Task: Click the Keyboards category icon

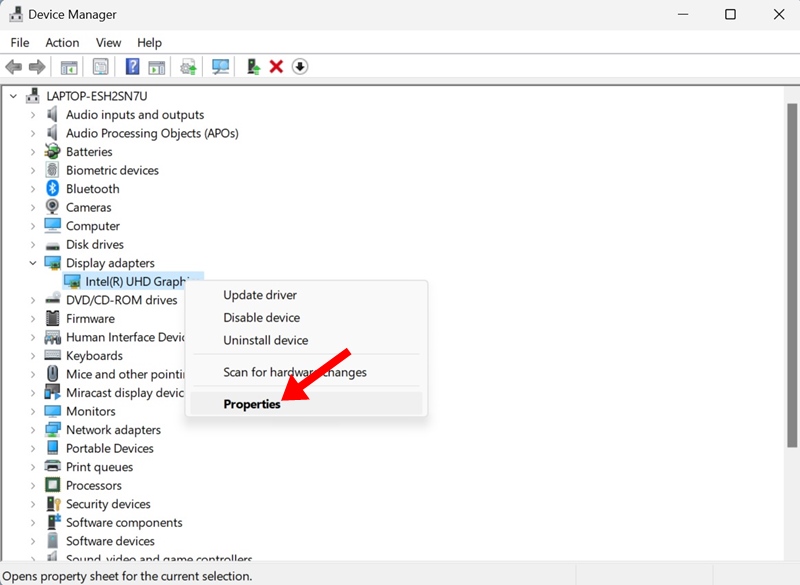Action: coord(53,355)
